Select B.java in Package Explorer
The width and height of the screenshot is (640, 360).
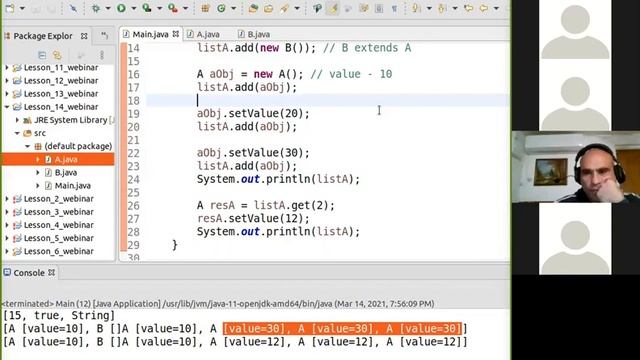coord(65,172)
